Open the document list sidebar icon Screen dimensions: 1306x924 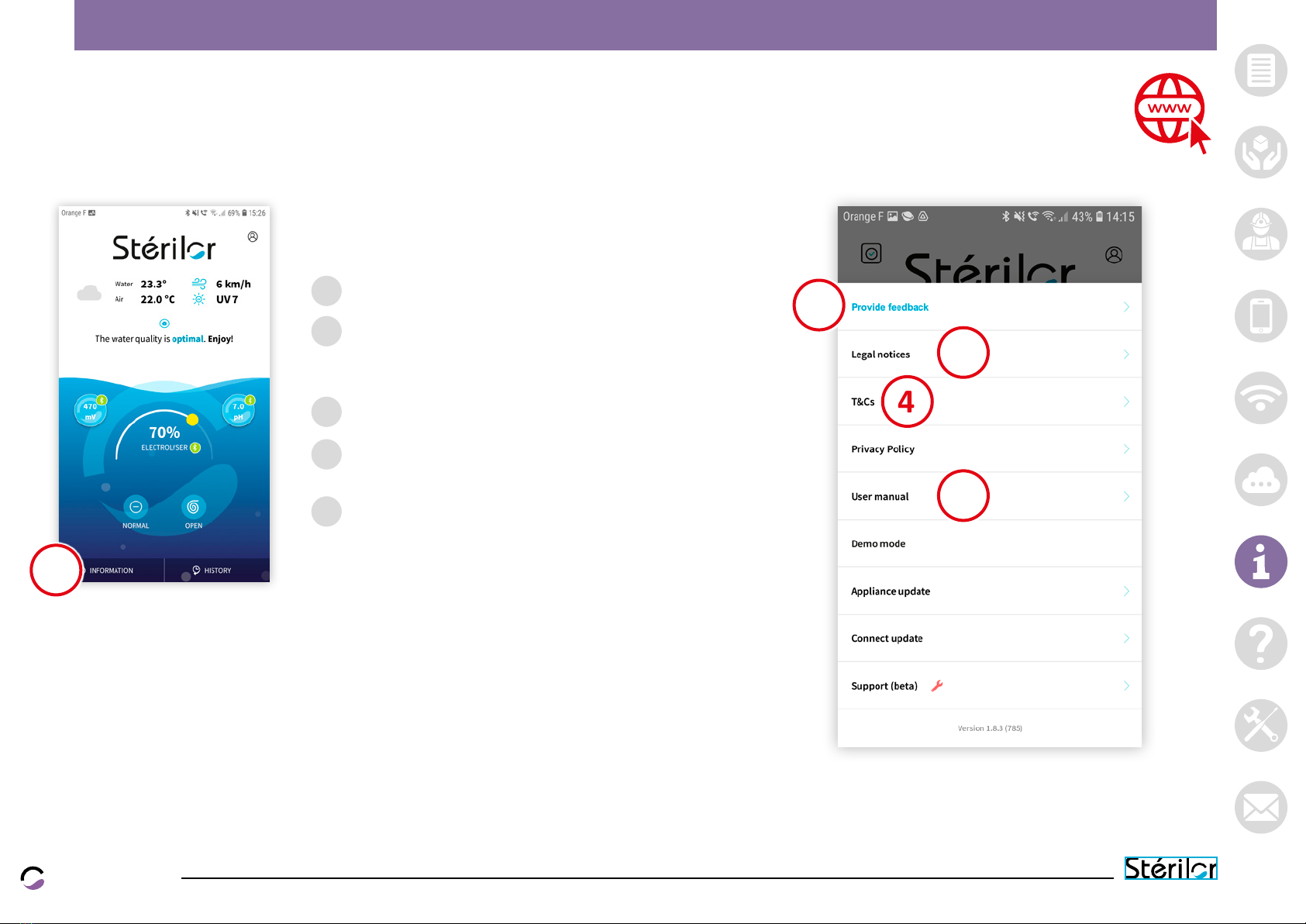pos(1260,71)
